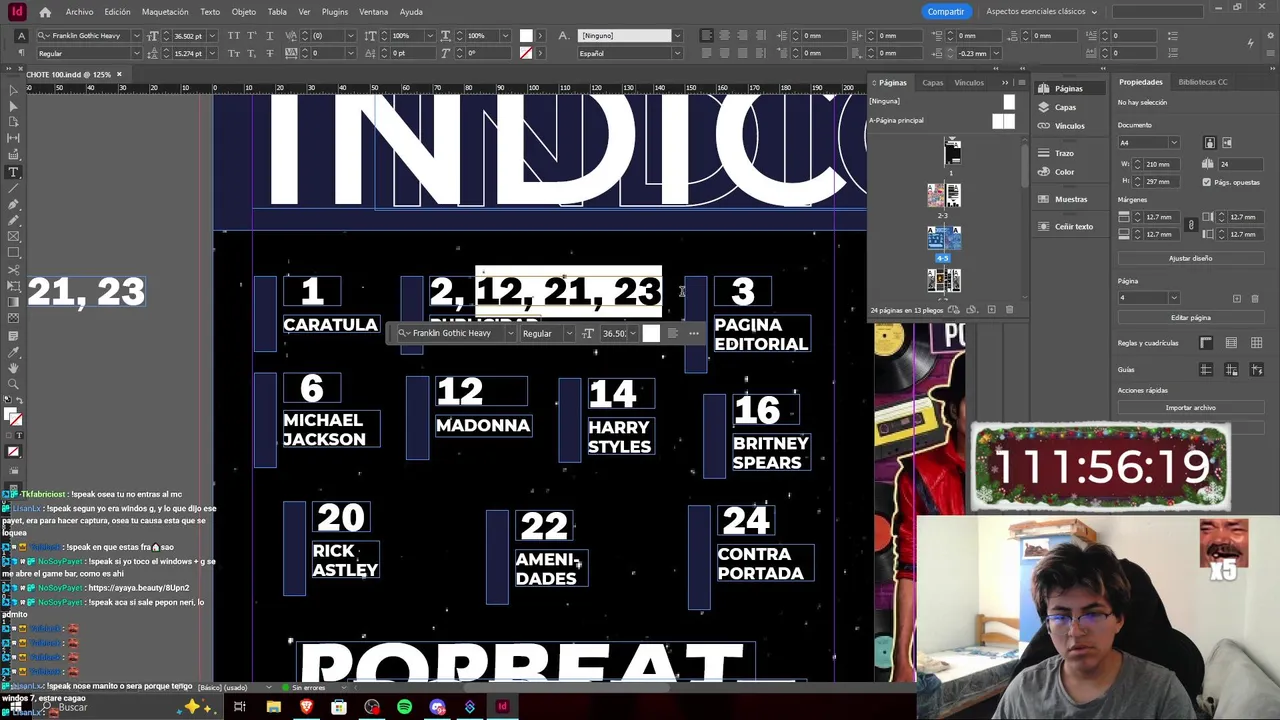Switch to Bibliotecas CC tab

pyautogui.click(x=1203, y=82)
